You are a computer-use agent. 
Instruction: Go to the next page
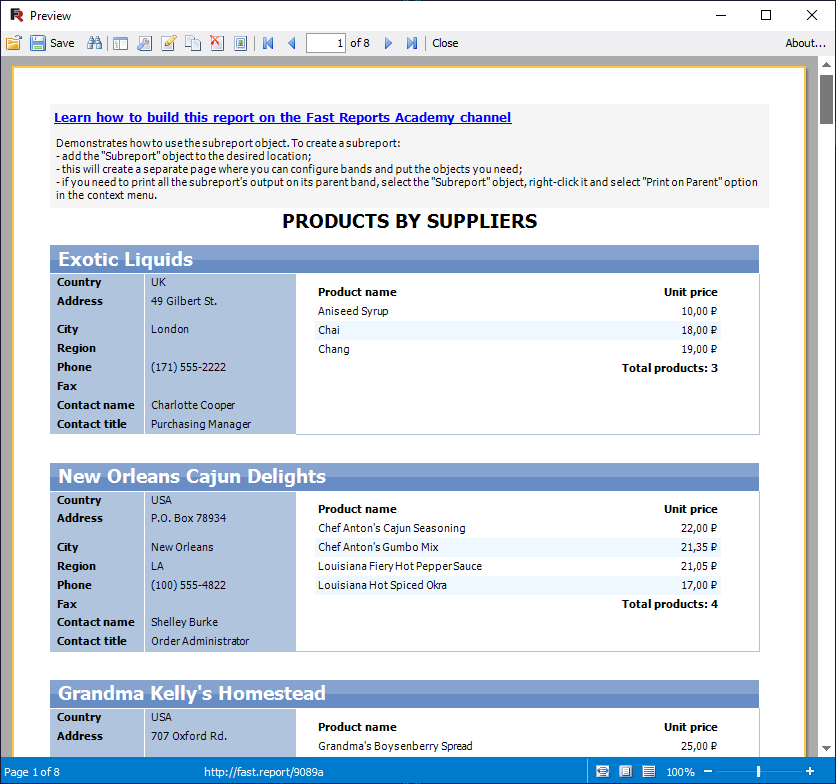tap(388, 43)
